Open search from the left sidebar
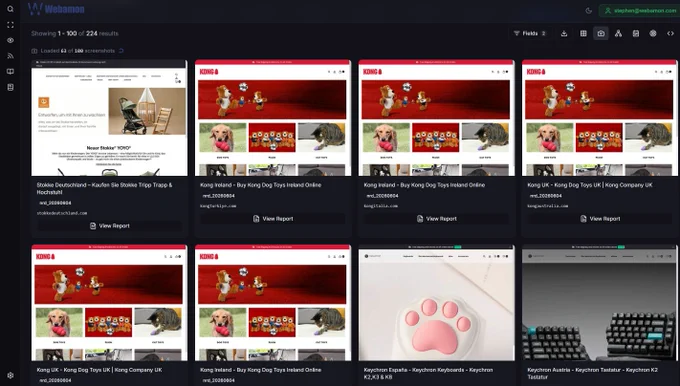Screen dimensions: 680x386 pos(10,9)
